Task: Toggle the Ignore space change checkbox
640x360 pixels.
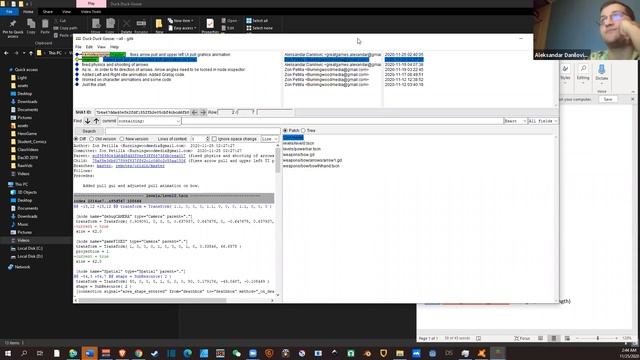Action: pyautogui.click(x=214, y=139)
